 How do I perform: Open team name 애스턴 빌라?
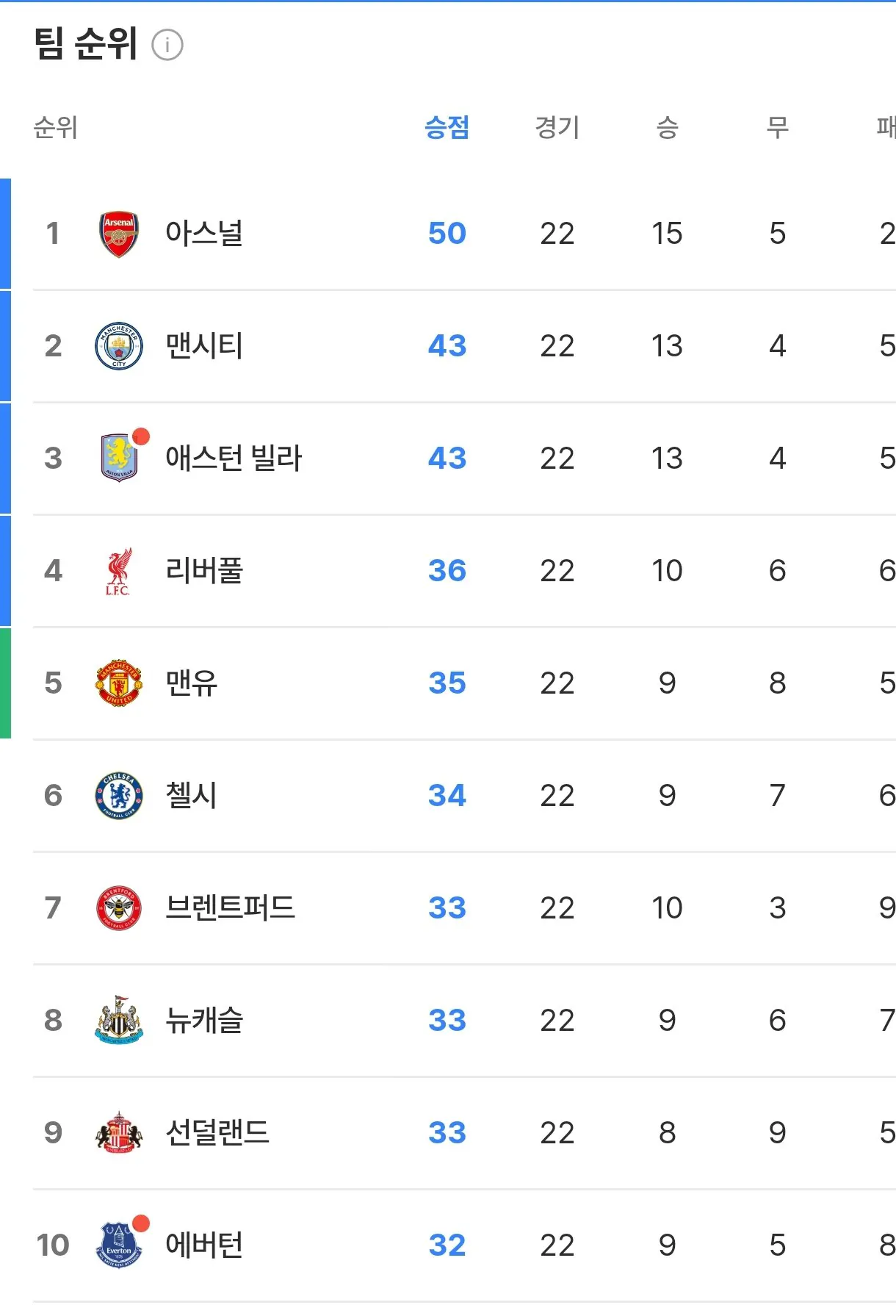pyautogui.click(x=234, y=459)
